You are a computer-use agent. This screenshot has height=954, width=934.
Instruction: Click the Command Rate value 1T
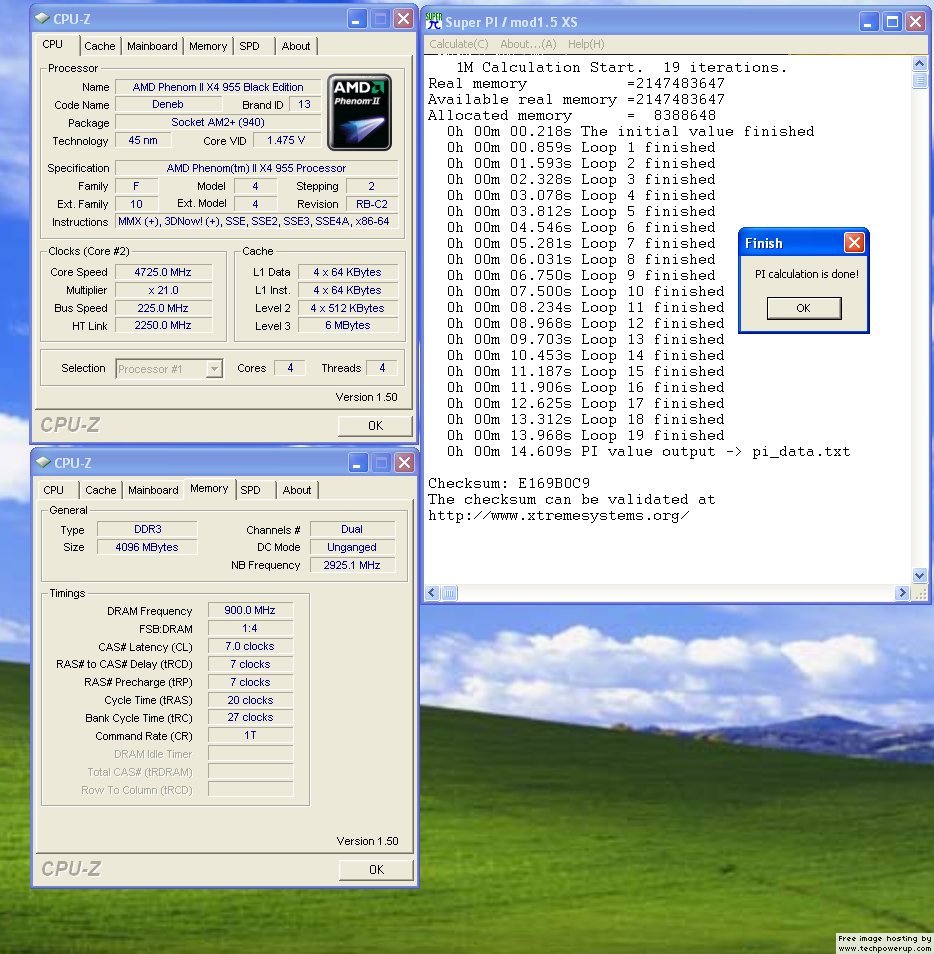click(250, 736)
